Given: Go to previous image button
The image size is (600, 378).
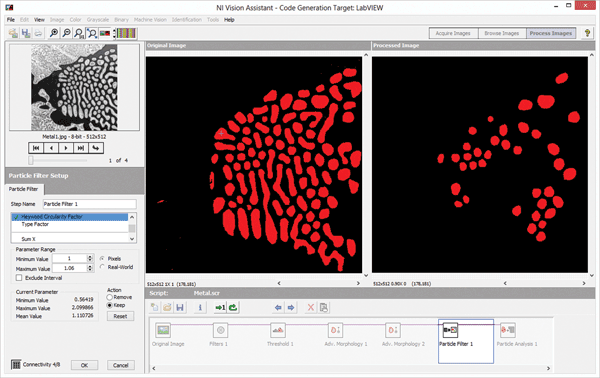Looking at the screenshot, I should 51,148.
